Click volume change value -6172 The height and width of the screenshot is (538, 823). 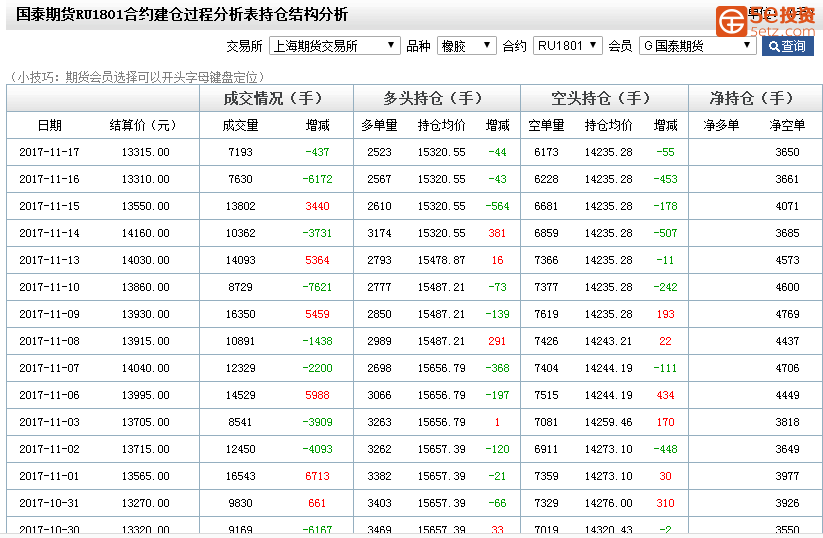pos(317,180)
